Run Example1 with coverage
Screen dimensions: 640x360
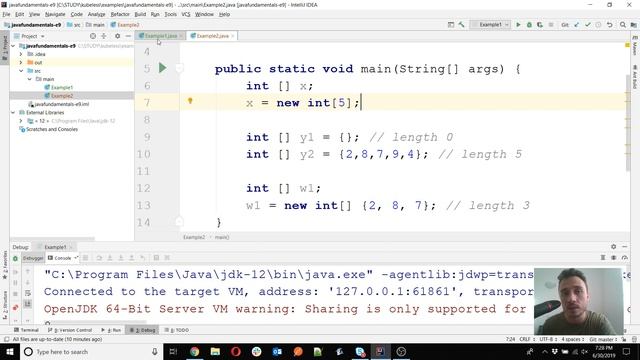click(540, 25)
